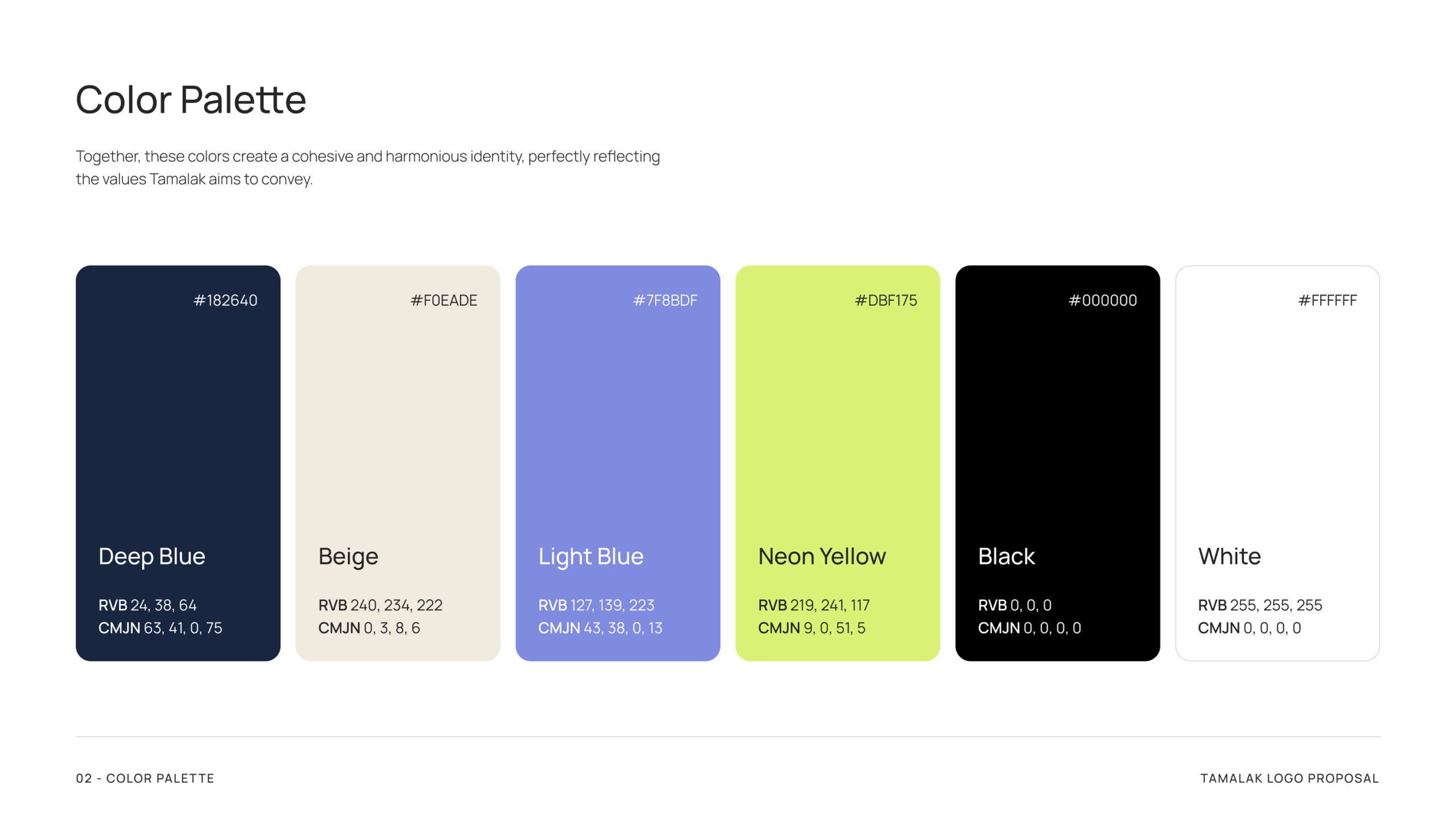This screenshot has height=819, width=1456.
Task: Click the Color Palette heading
Action: (191, 100)
